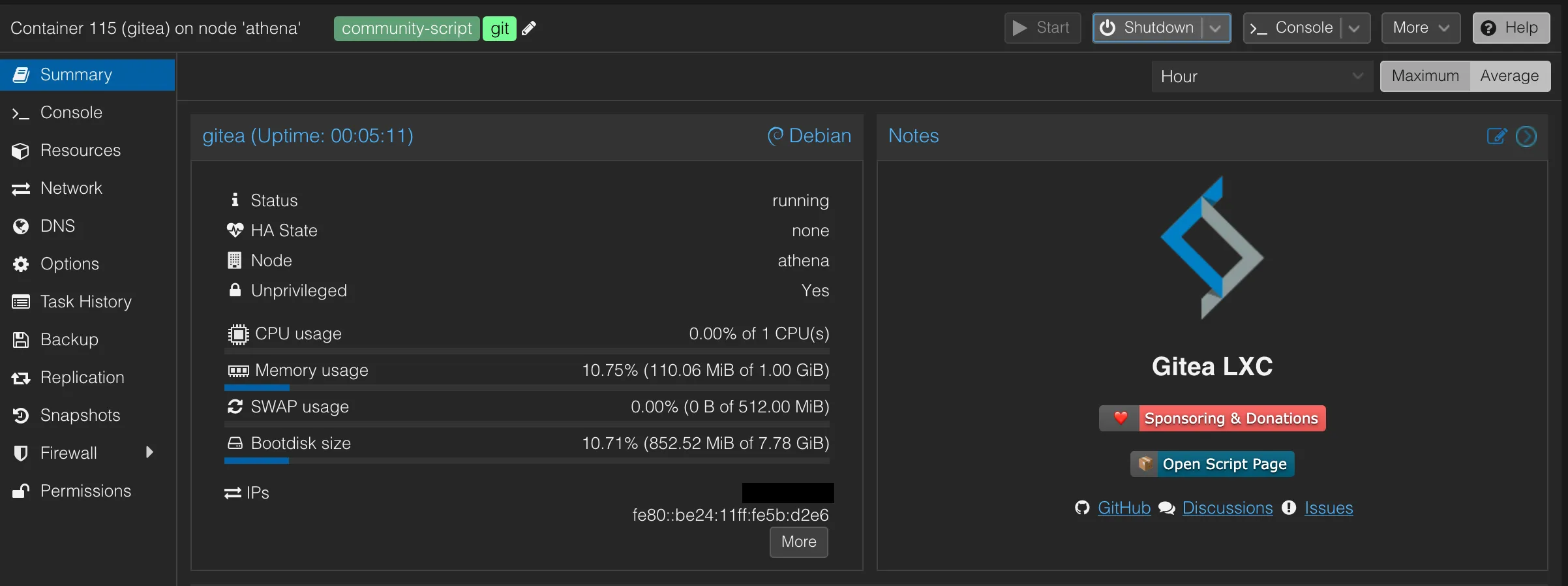Click the Sponsoring & Donations badge
This screenshot has width=1568, height=586.
1213,418
